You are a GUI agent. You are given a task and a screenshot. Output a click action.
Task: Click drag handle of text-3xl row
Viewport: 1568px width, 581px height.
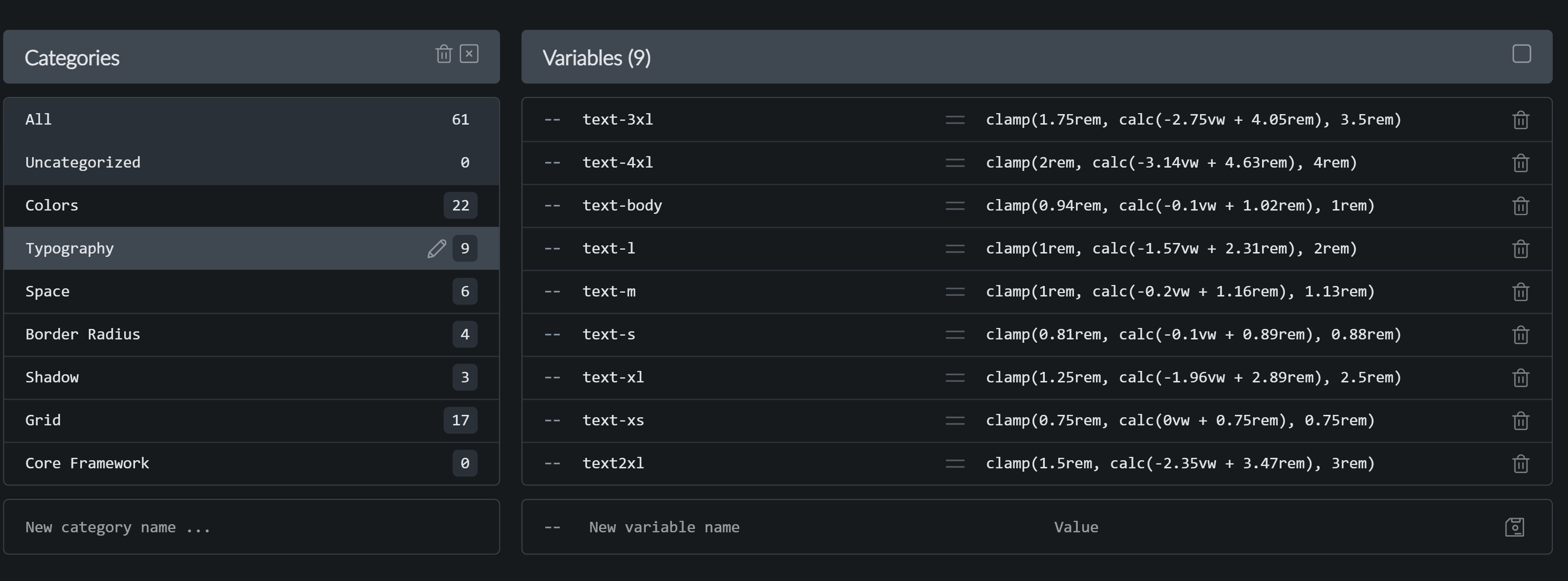click(955, 120)
